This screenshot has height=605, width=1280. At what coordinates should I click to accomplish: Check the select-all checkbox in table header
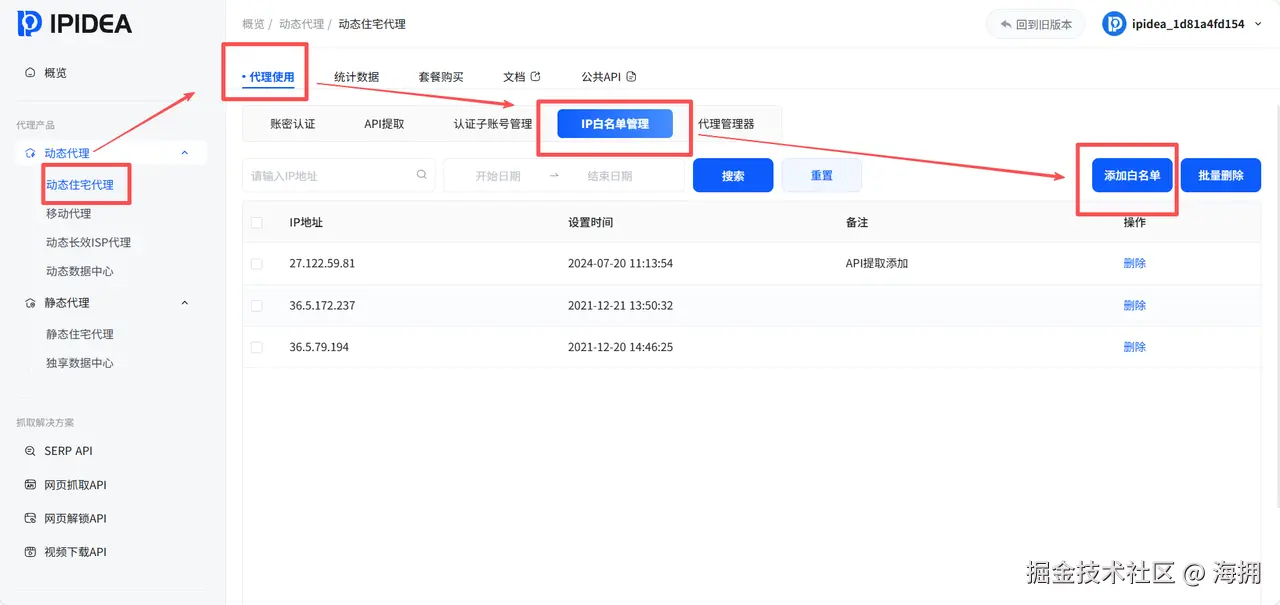click(256, 222)
